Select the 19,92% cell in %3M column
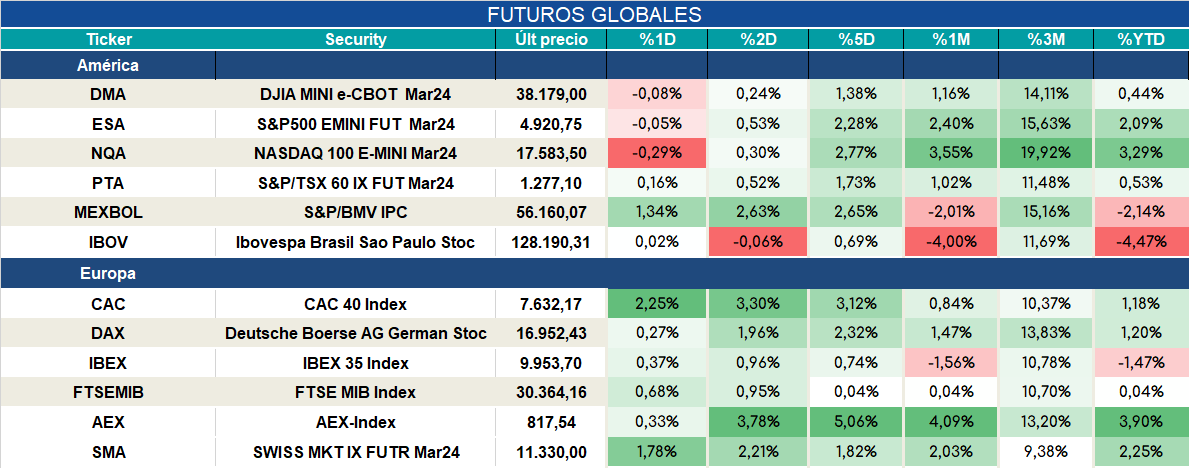 tap(1046, 153)
